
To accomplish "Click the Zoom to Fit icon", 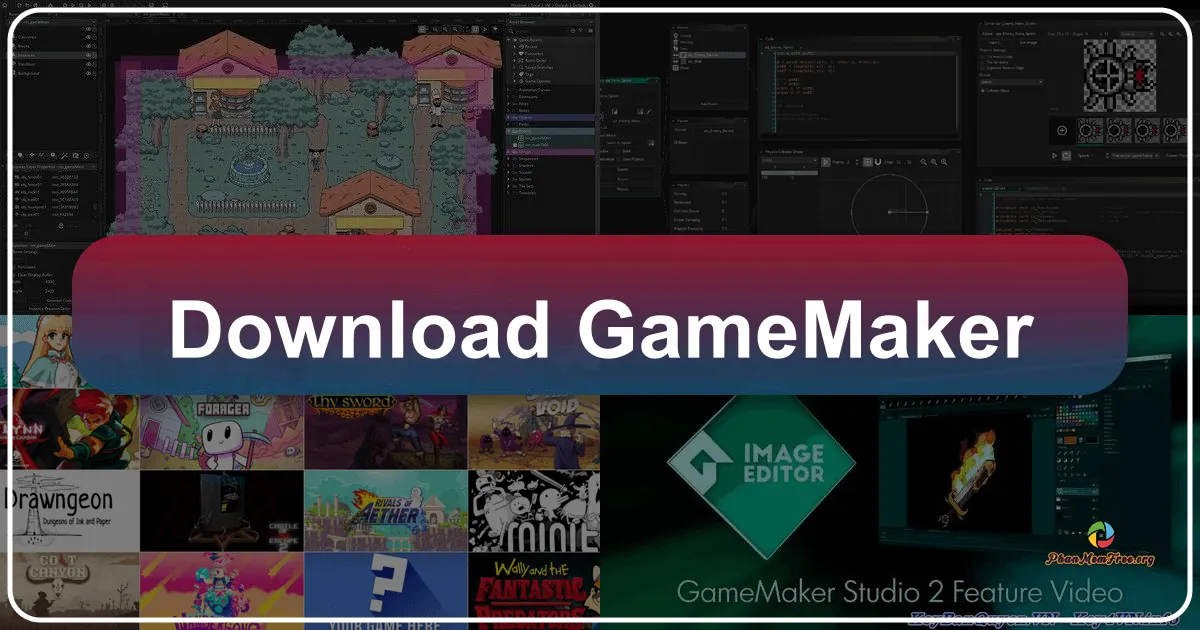I will (x=944, y=162).
